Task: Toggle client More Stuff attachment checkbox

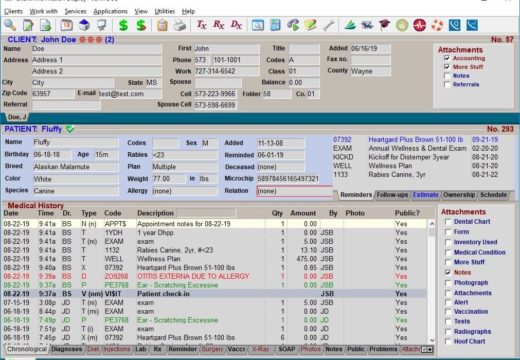Action: click(447, 67)
